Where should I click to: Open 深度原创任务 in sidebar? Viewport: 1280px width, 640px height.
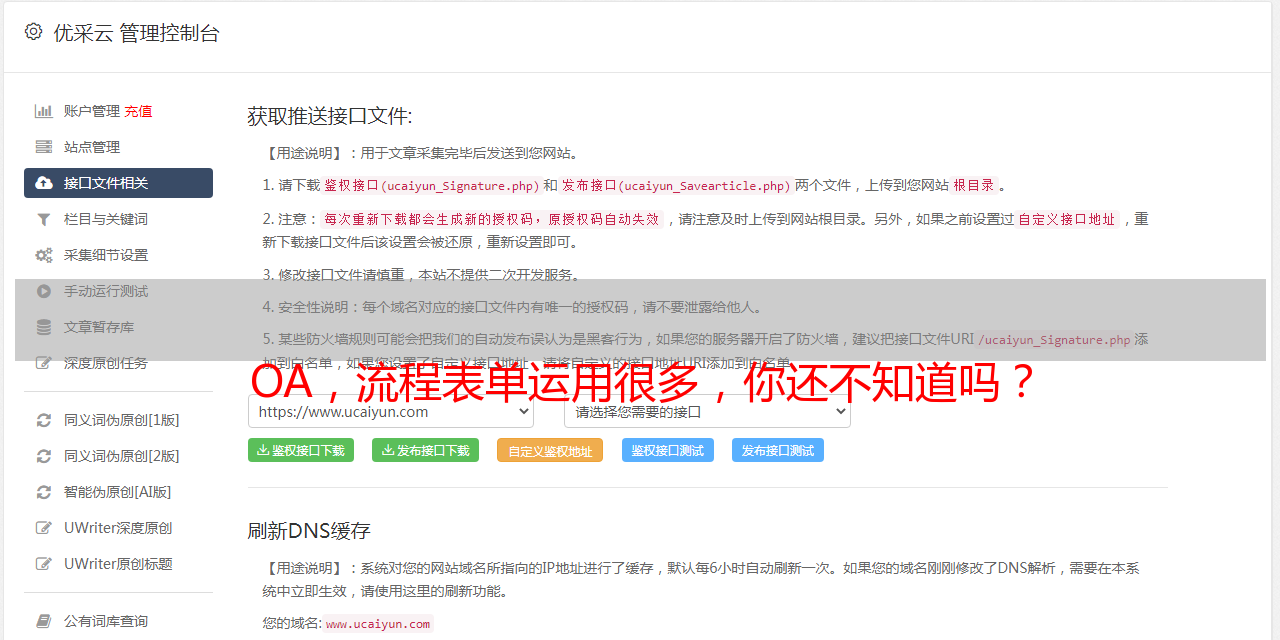pos(106,363)
